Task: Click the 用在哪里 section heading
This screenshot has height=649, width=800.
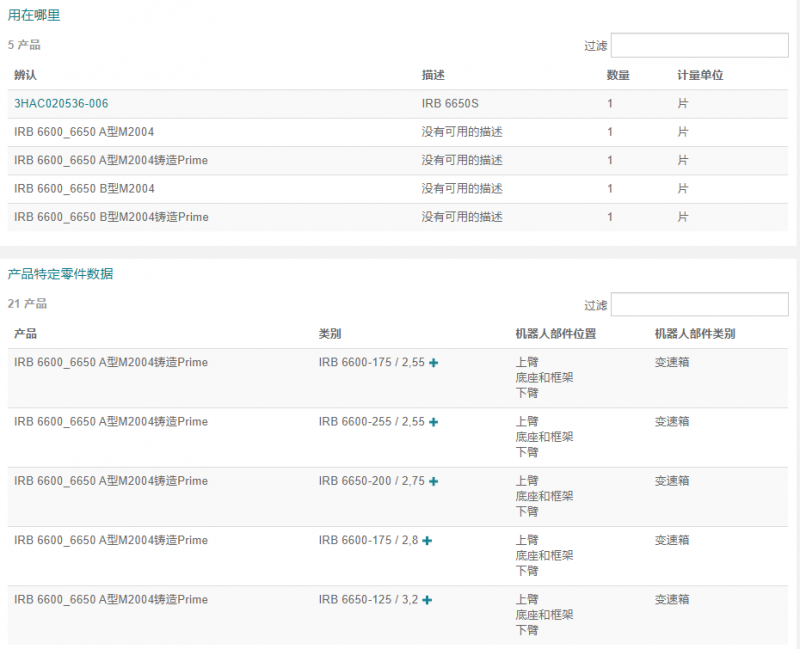Action: click(34, 15)
